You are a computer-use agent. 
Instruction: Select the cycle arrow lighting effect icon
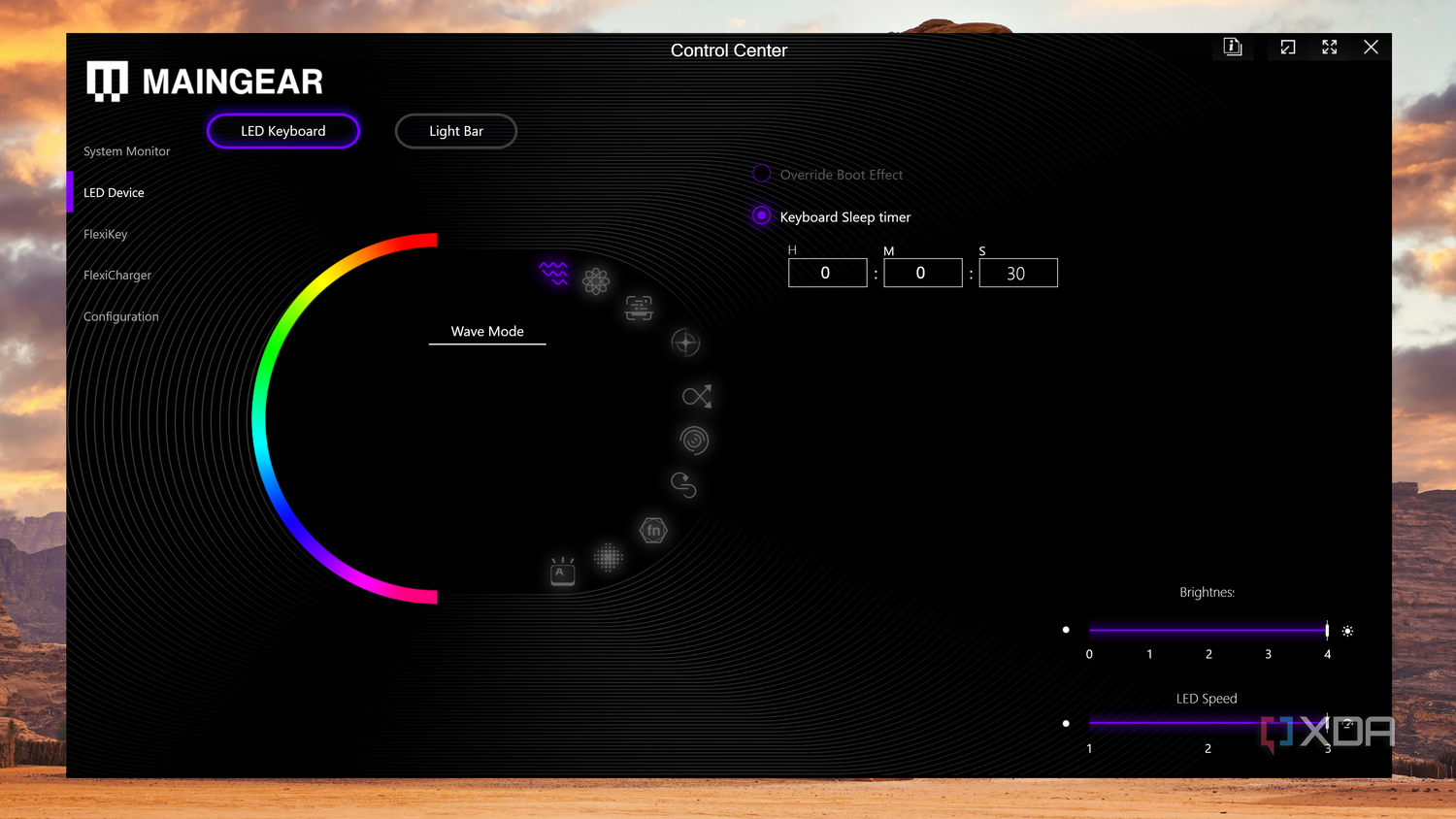pos(682,485)
